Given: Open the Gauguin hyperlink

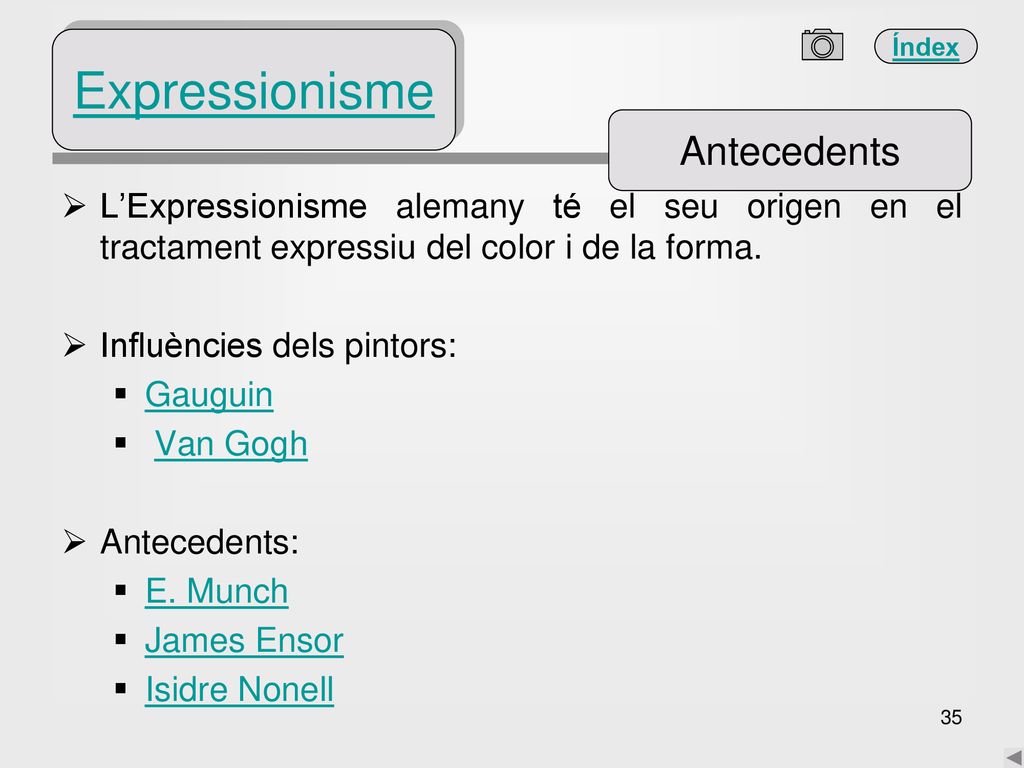Looking at the screenshot, I should tap(209, 395).
